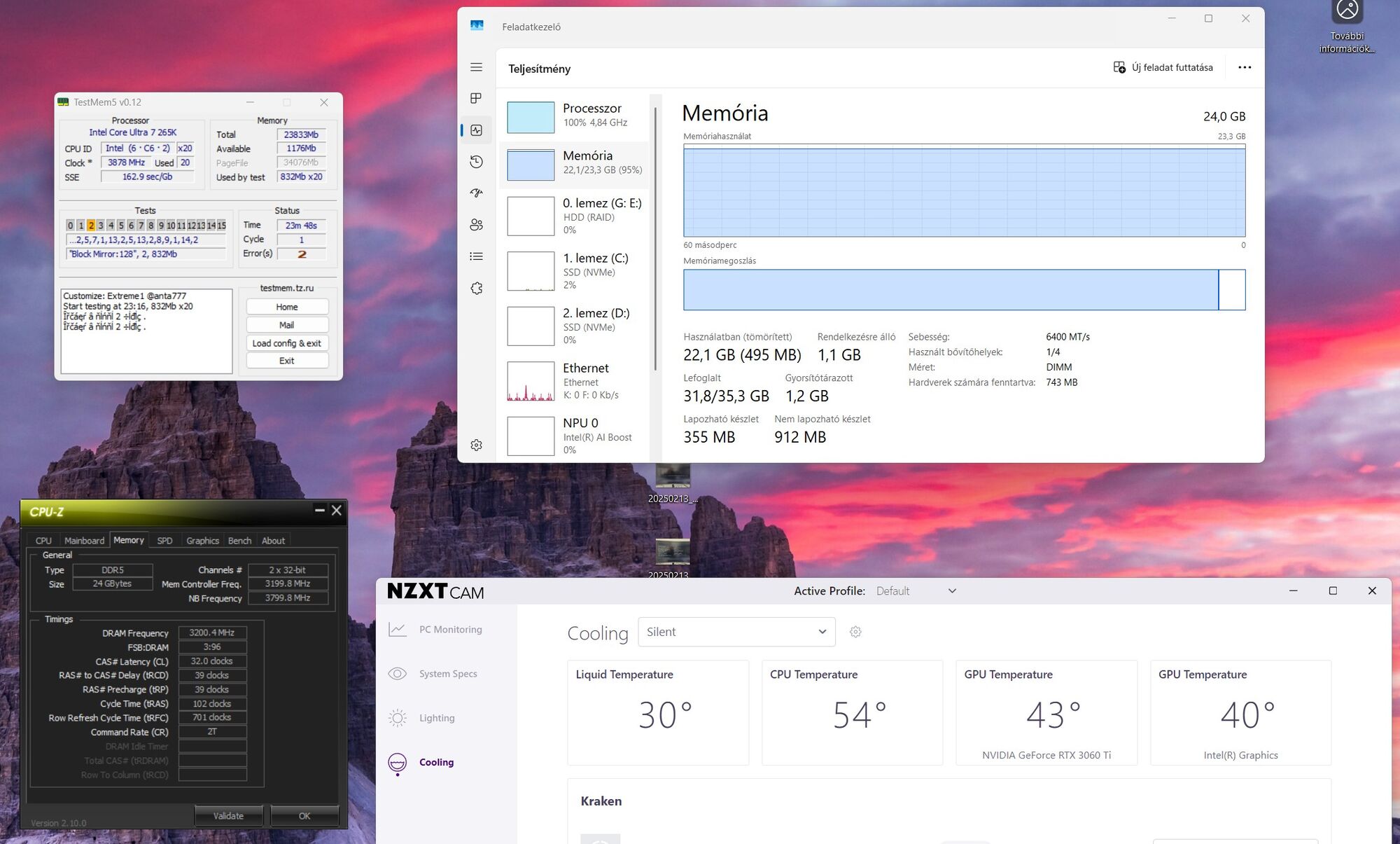Switch to SPD tab in CPU-Z
Viewport: 1400px width, 844px height.
(164, 541)
